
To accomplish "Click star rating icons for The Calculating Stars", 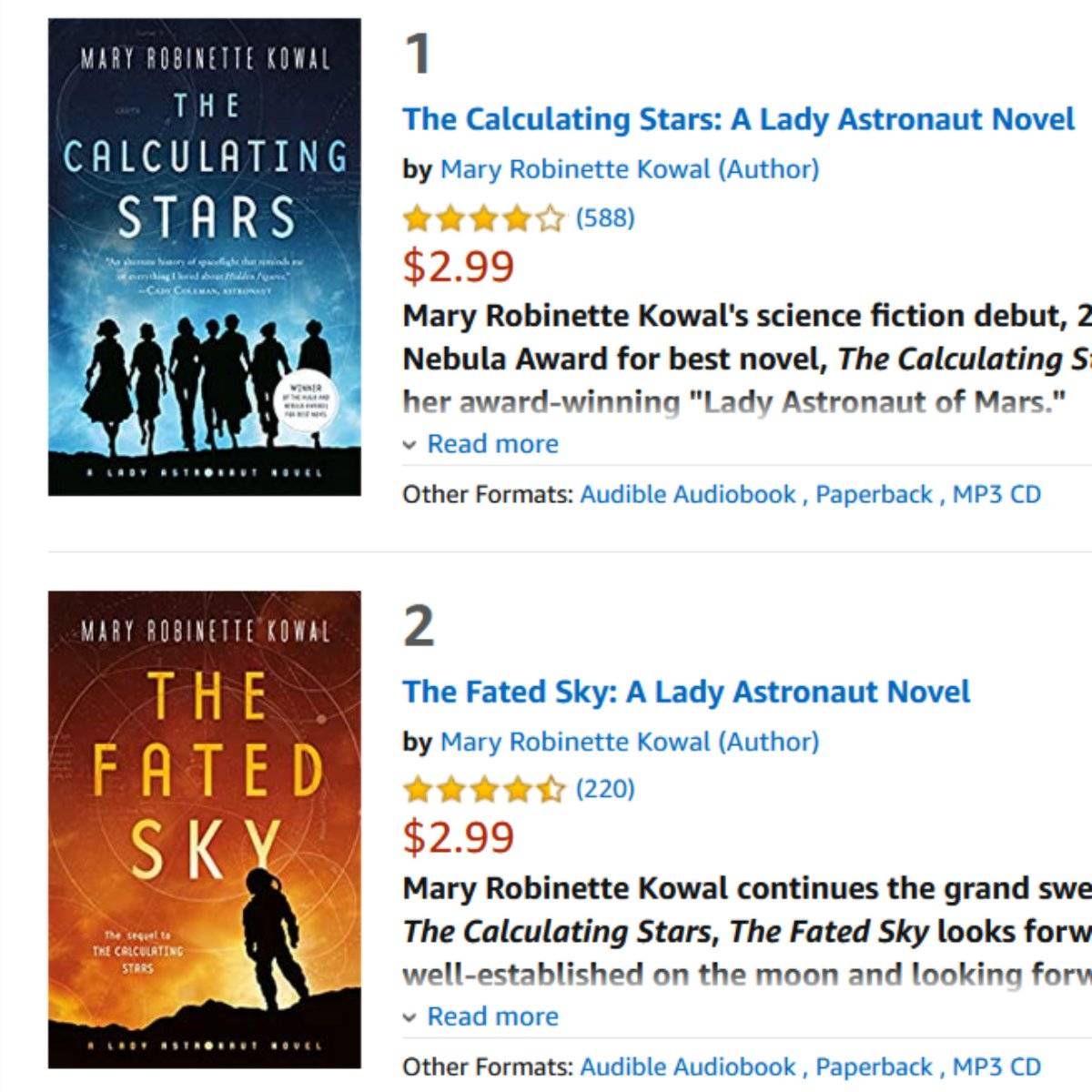I will 484,218.
